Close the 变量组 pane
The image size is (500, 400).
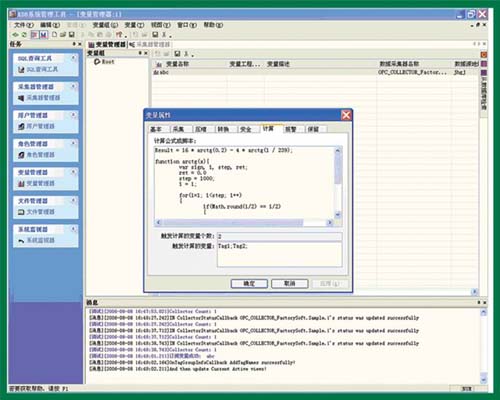pyautogui.click(x=146, y=53)
